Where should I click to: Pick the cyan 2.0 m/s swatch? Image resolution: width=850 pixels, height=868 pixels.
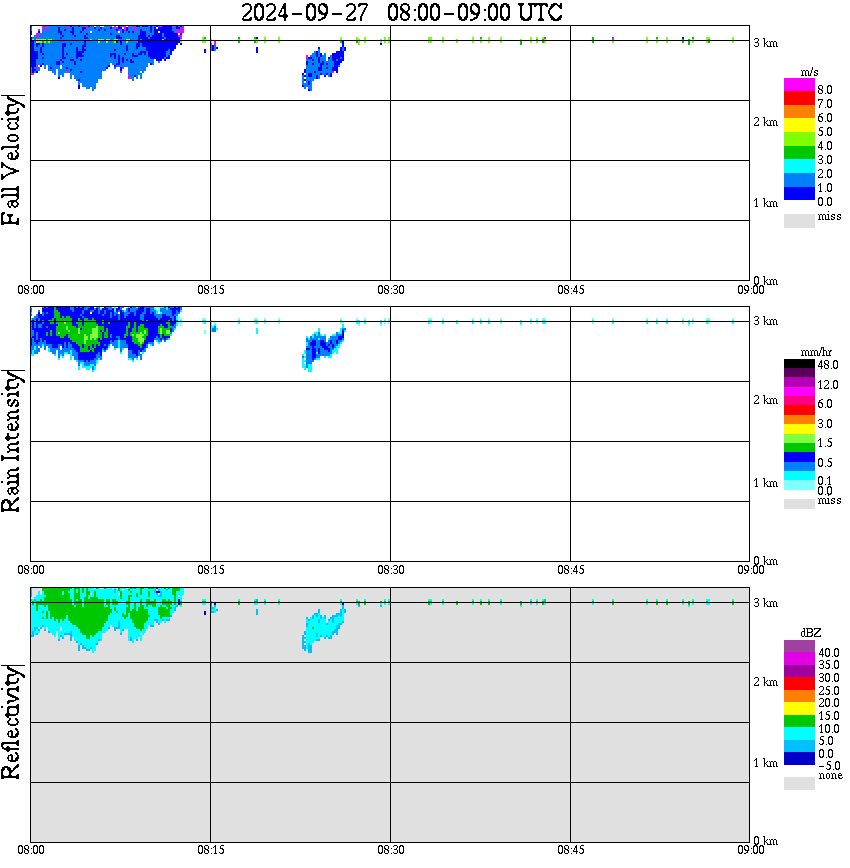pyautogui.click(x=799, y=166)
